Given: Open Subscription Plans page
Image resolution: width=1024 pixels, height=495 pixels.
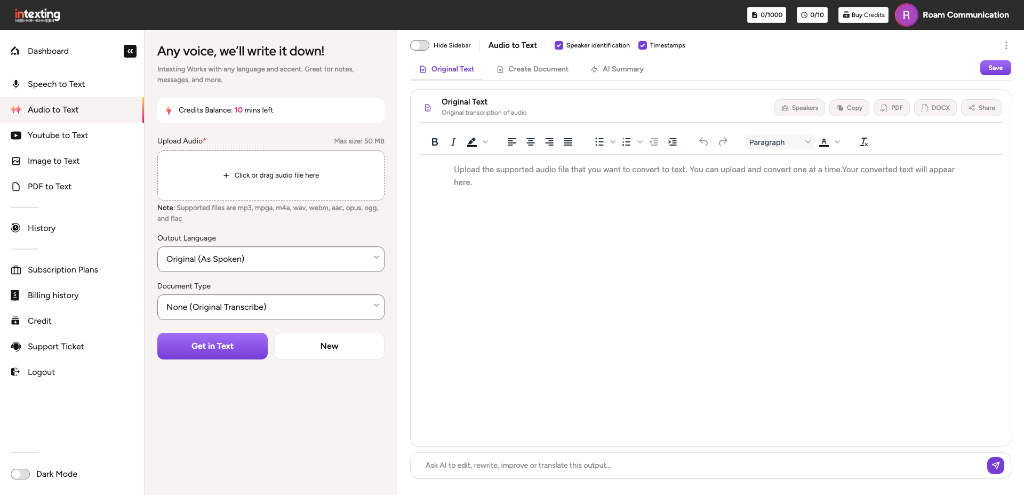Looking at the screenshot, I should pos(63,270).
